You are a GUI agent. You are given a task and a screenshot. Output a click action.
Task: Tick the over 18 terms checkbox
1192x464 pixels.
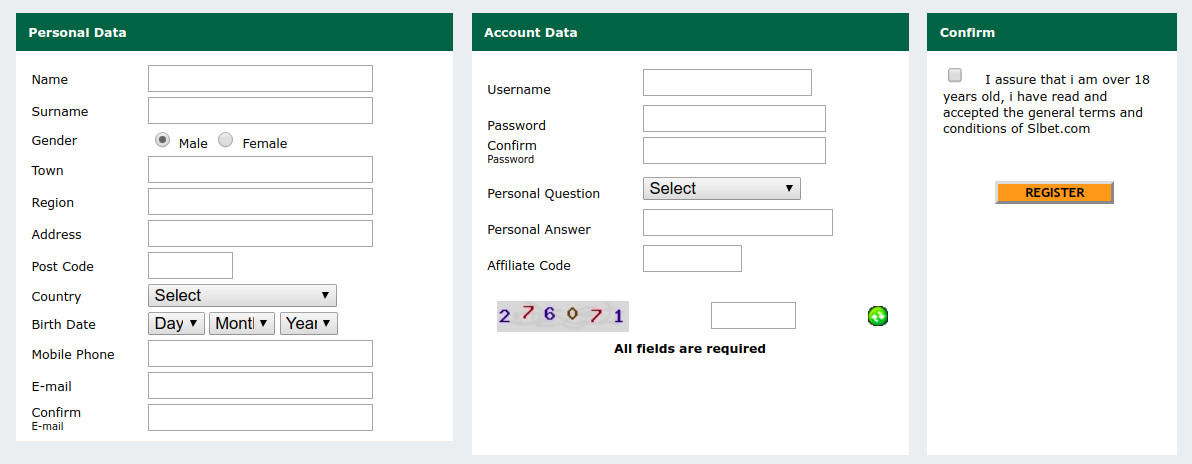click(x=955, y=75)
